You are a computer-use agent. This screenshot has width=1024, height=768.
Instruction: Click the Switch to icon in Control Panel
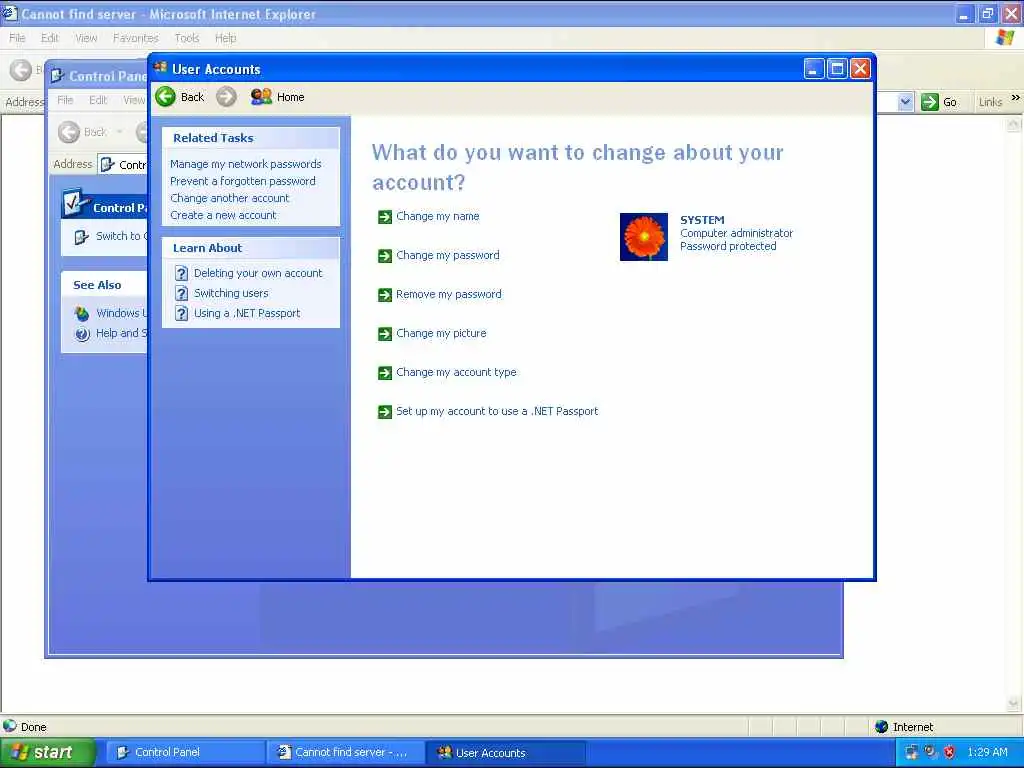pyautogui.click(x=81, y=236)
